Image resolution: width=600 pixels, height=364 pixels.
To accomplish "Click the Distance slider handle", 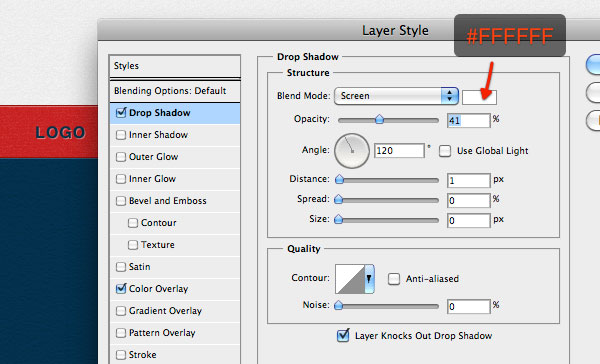I will [339, 179].
